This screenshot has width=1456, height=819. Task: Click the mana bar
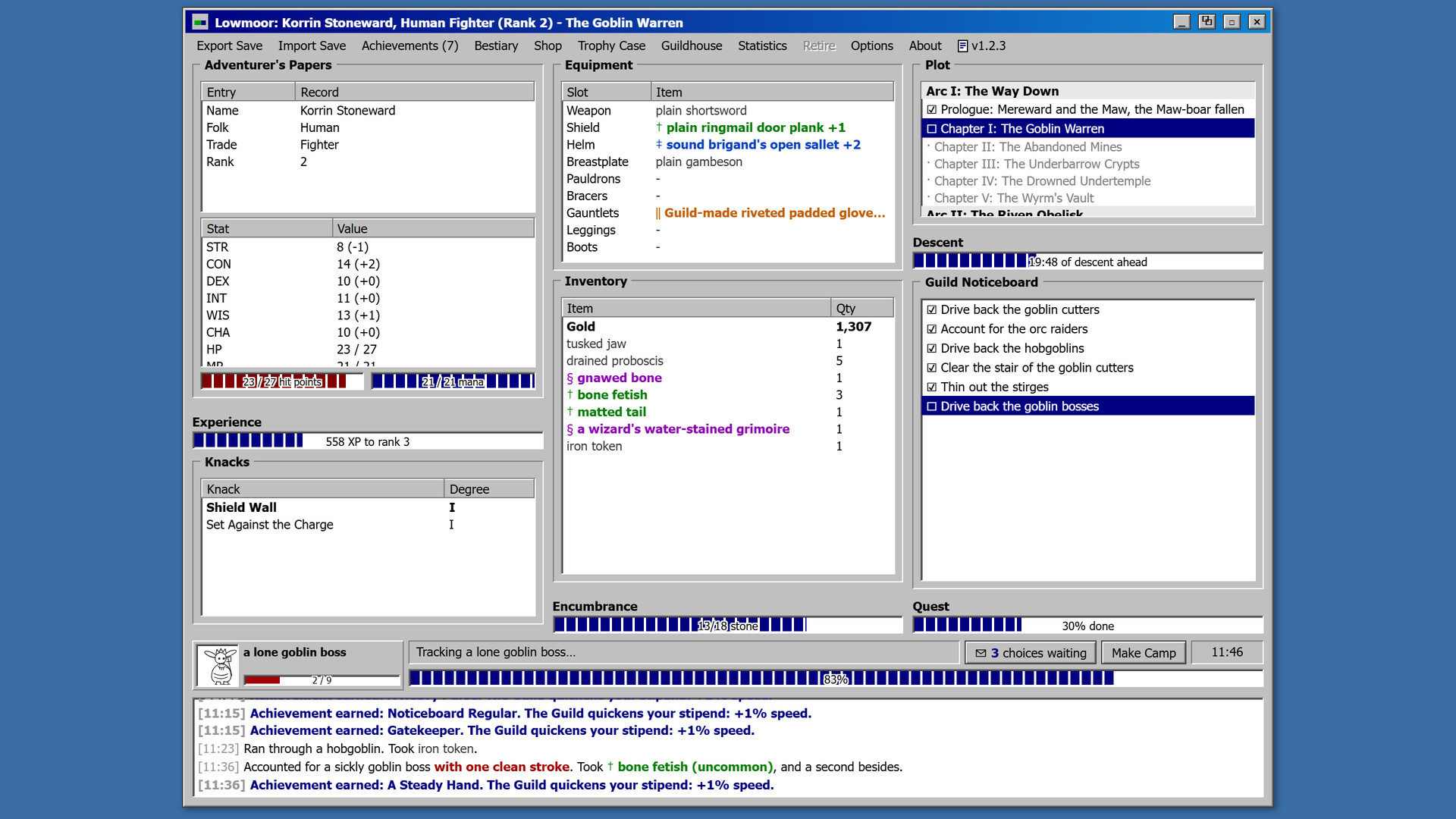click(453, 381)
